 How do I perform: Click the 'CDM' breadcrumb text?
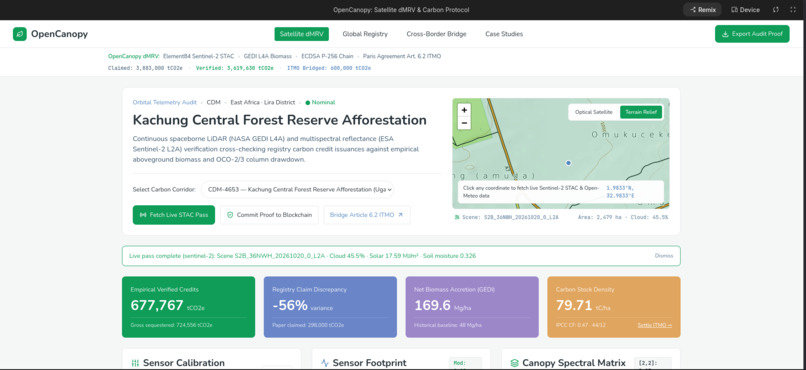pos(213,102)
